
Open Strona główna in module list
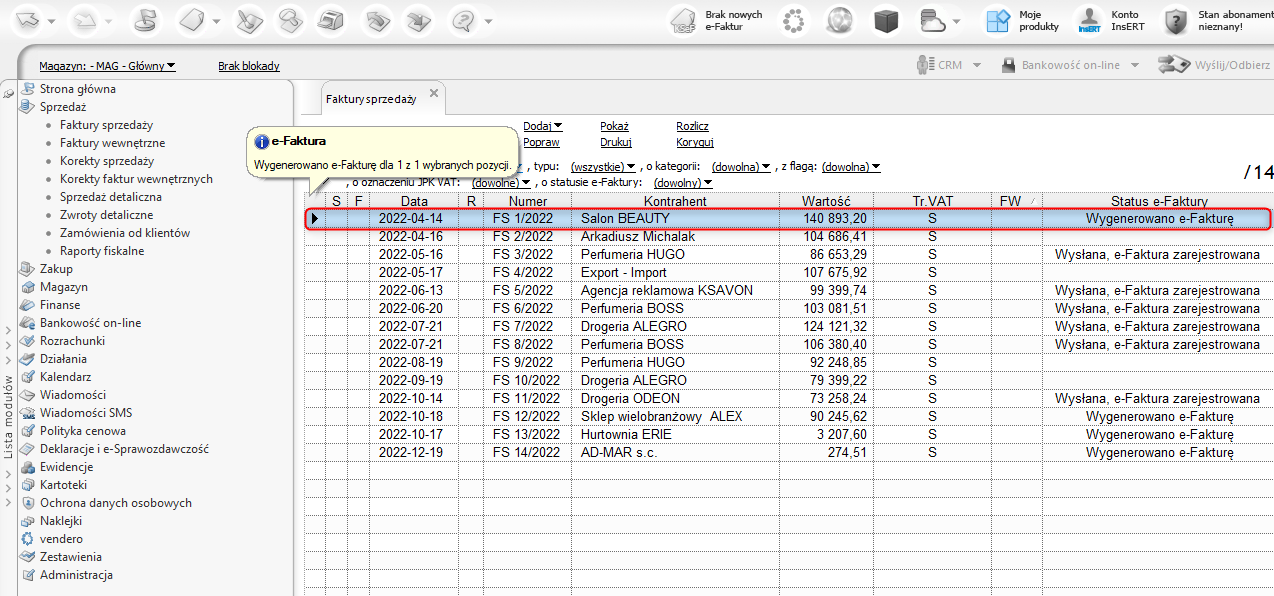[78, 89]
